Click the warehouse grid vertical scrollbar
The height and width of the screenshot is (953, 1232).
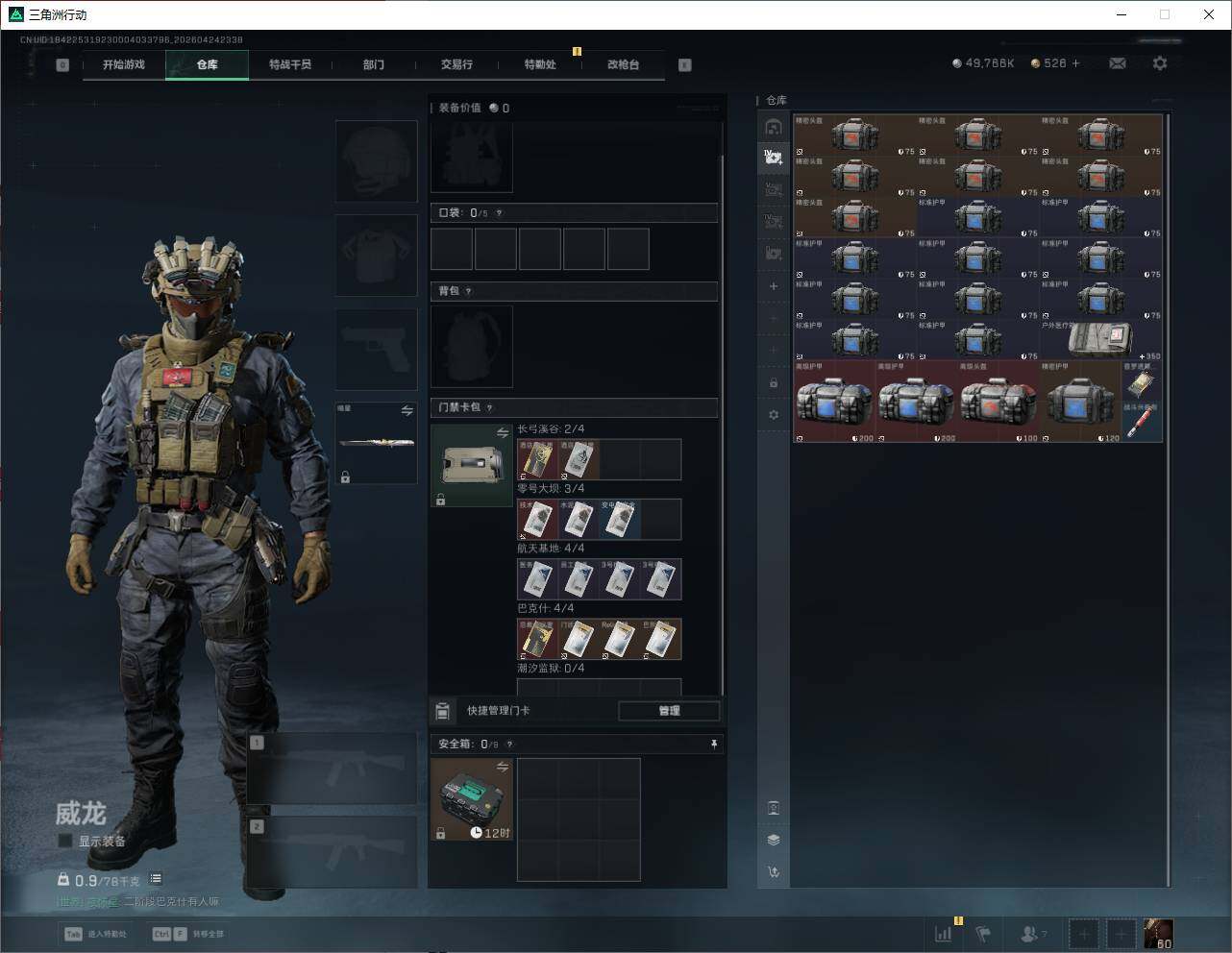(x=1168, y=500)
